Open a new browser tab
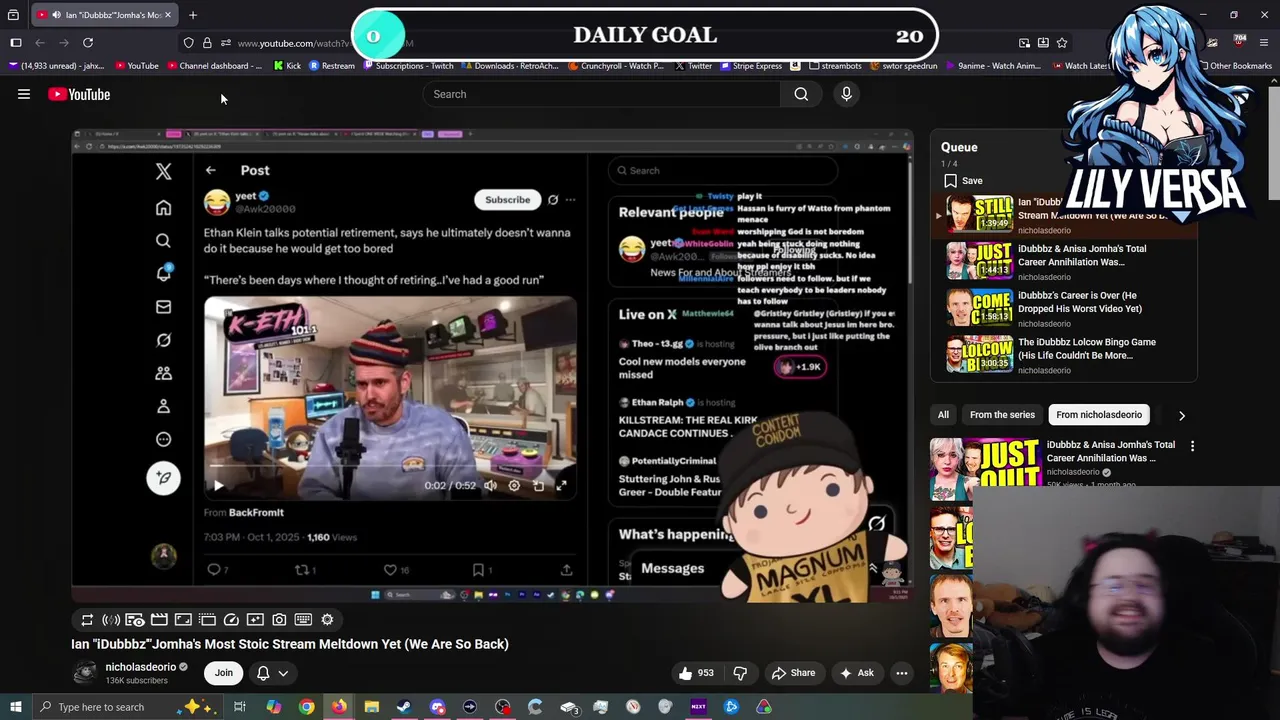1280x720 pixels. coord(193,15)
